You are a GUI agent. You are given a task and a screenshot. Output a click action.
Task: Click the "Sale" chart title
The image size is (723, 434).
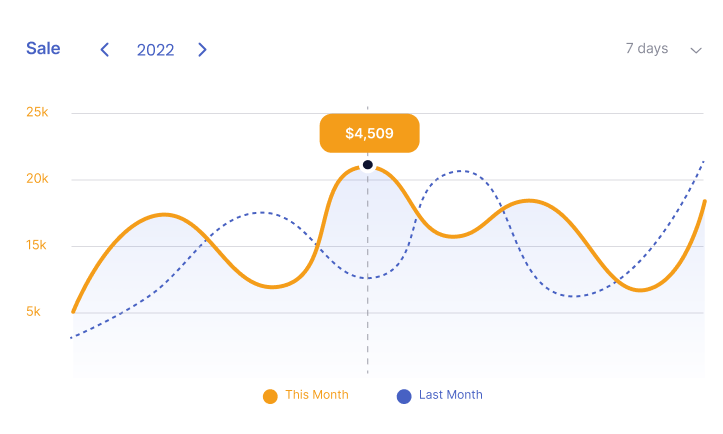[x=43, y=49]
